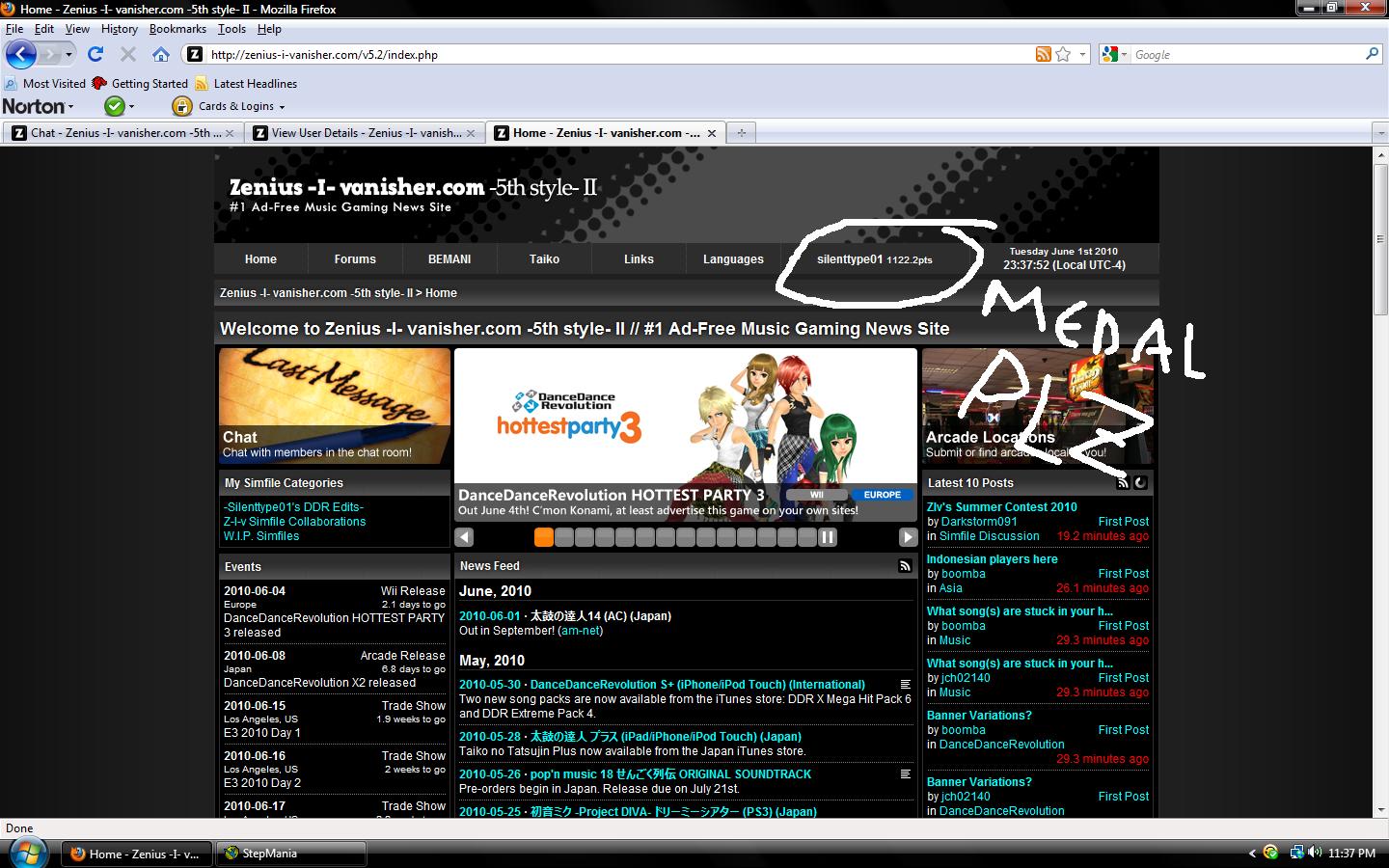Image resolution: width=1389 pixels, height=868 pixels.
Task: Click the search magnifier icon in Google box
Action: click(1372, 54)
